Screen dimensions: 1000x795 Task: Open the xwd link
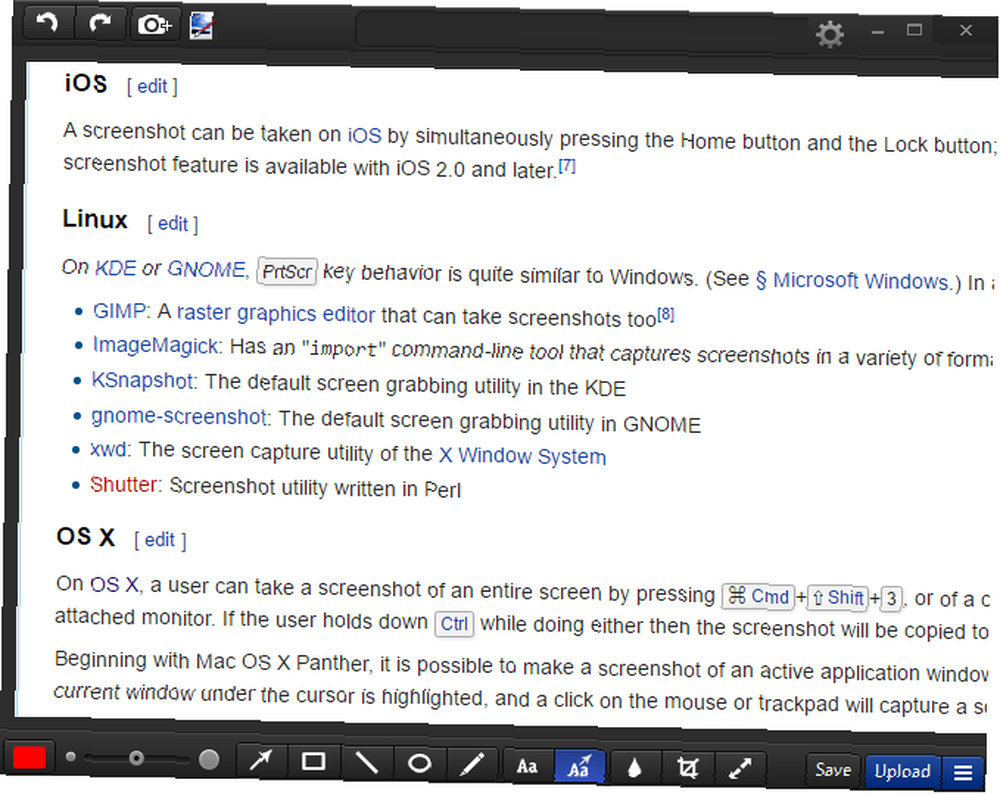pyautogui.click(x=108, y=449)
